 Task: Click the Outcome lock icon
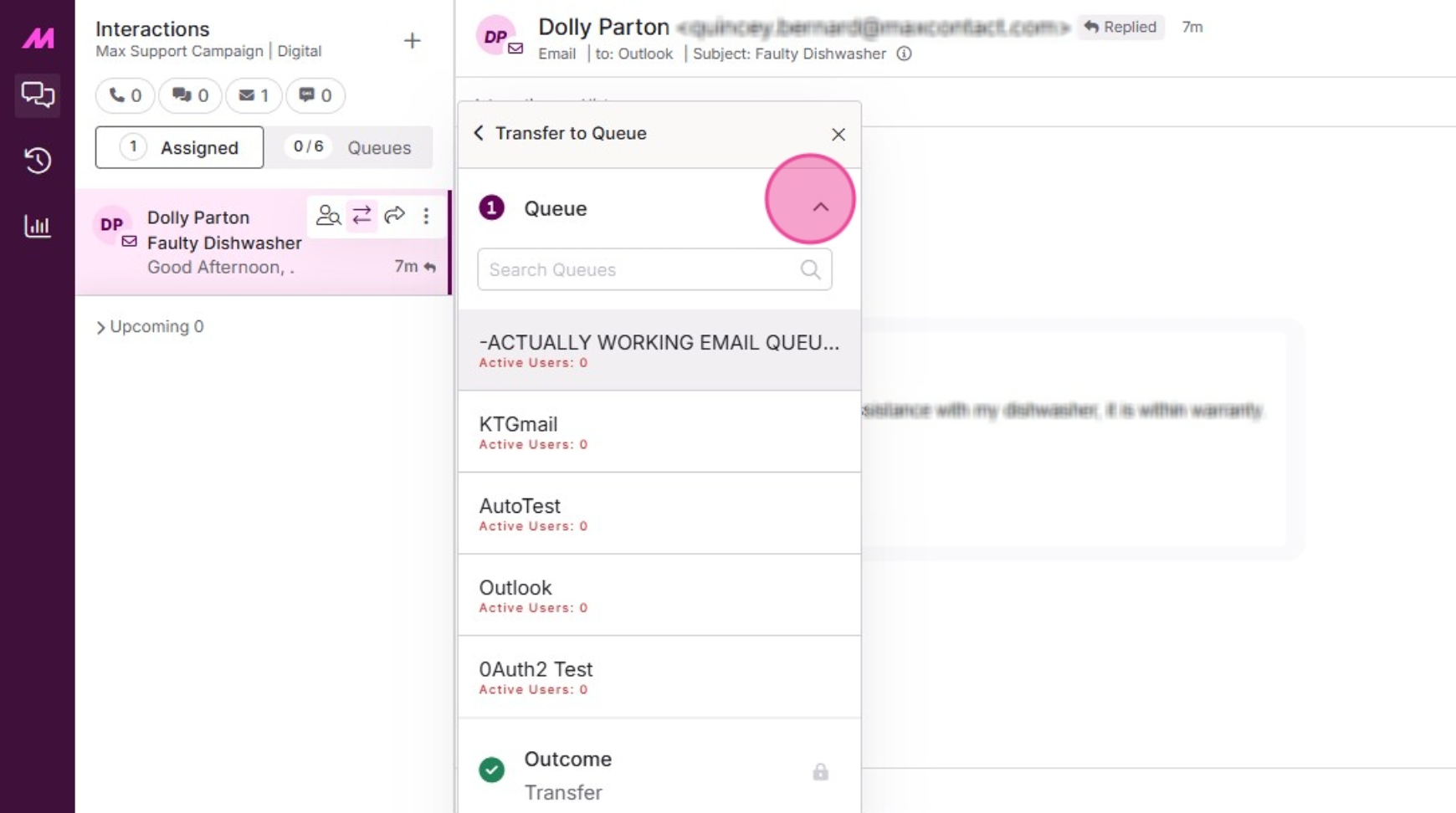click(820, 771)
